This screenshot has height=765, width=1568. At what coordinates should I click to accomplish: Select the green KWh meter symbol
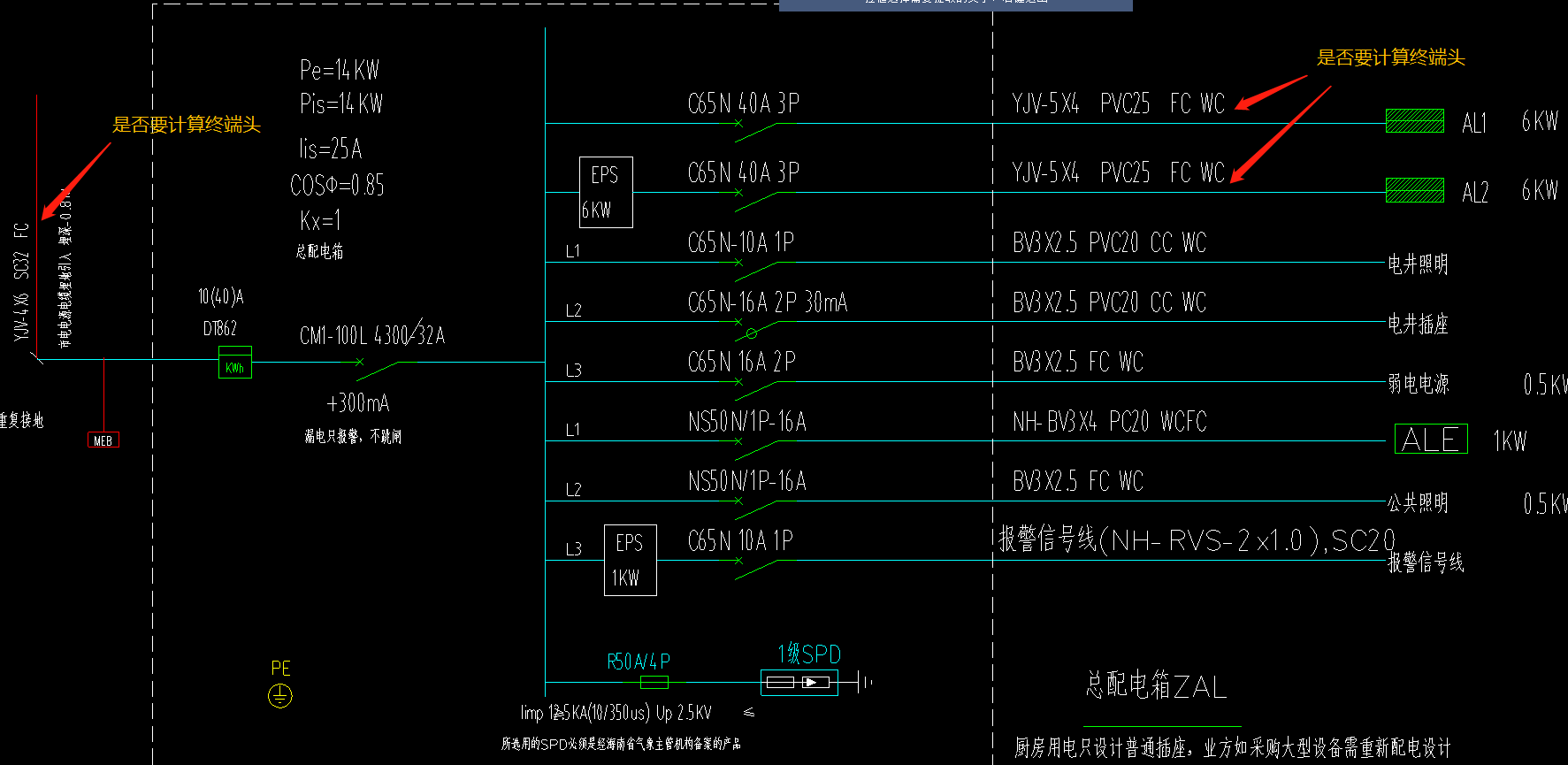click(235, 363)
